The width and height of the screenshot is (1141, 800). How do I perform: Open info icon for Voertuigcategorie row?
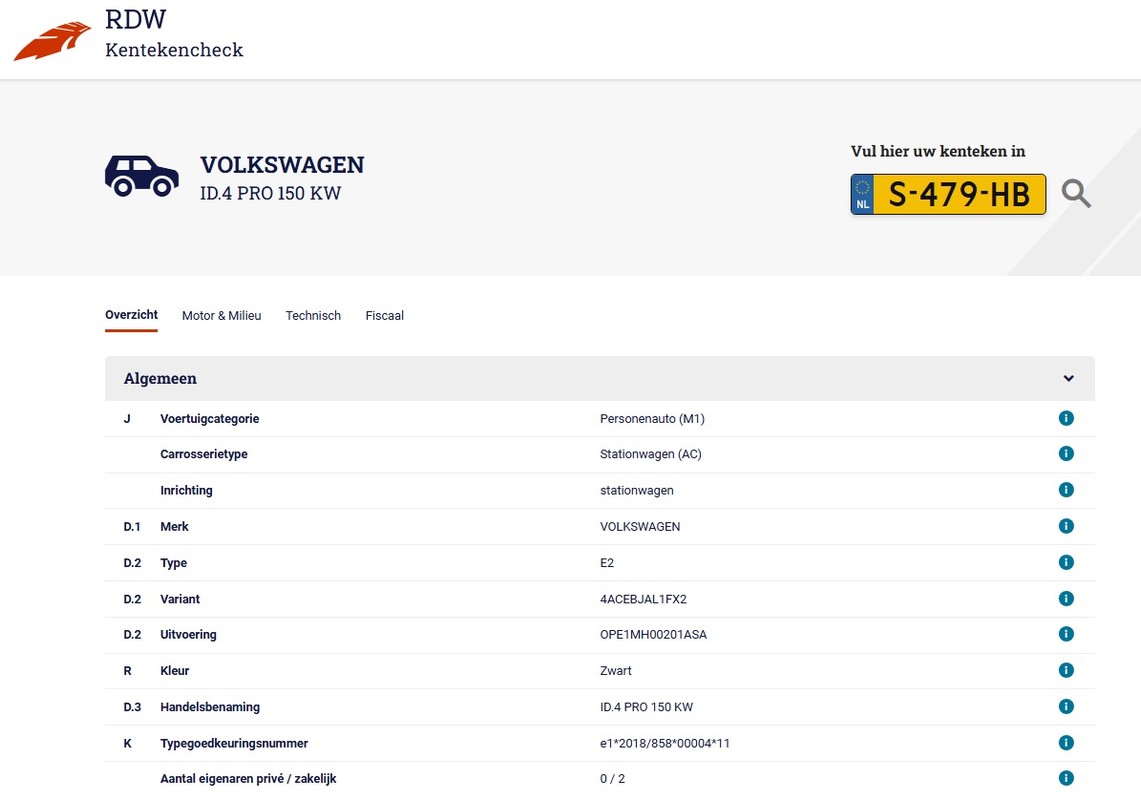coord(1066,418)
